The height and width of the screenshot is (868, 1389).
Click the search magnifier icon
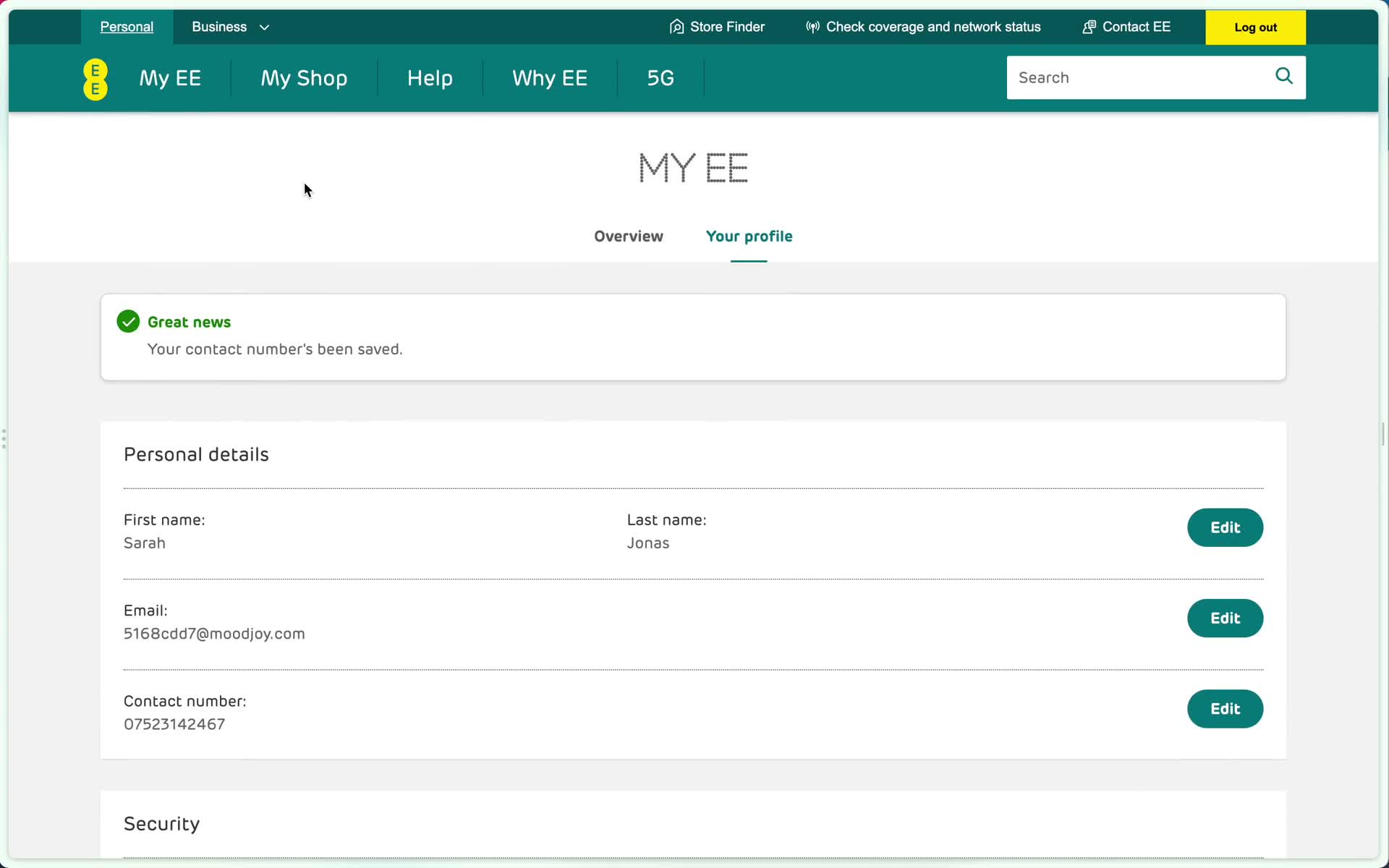(1284, 77)
